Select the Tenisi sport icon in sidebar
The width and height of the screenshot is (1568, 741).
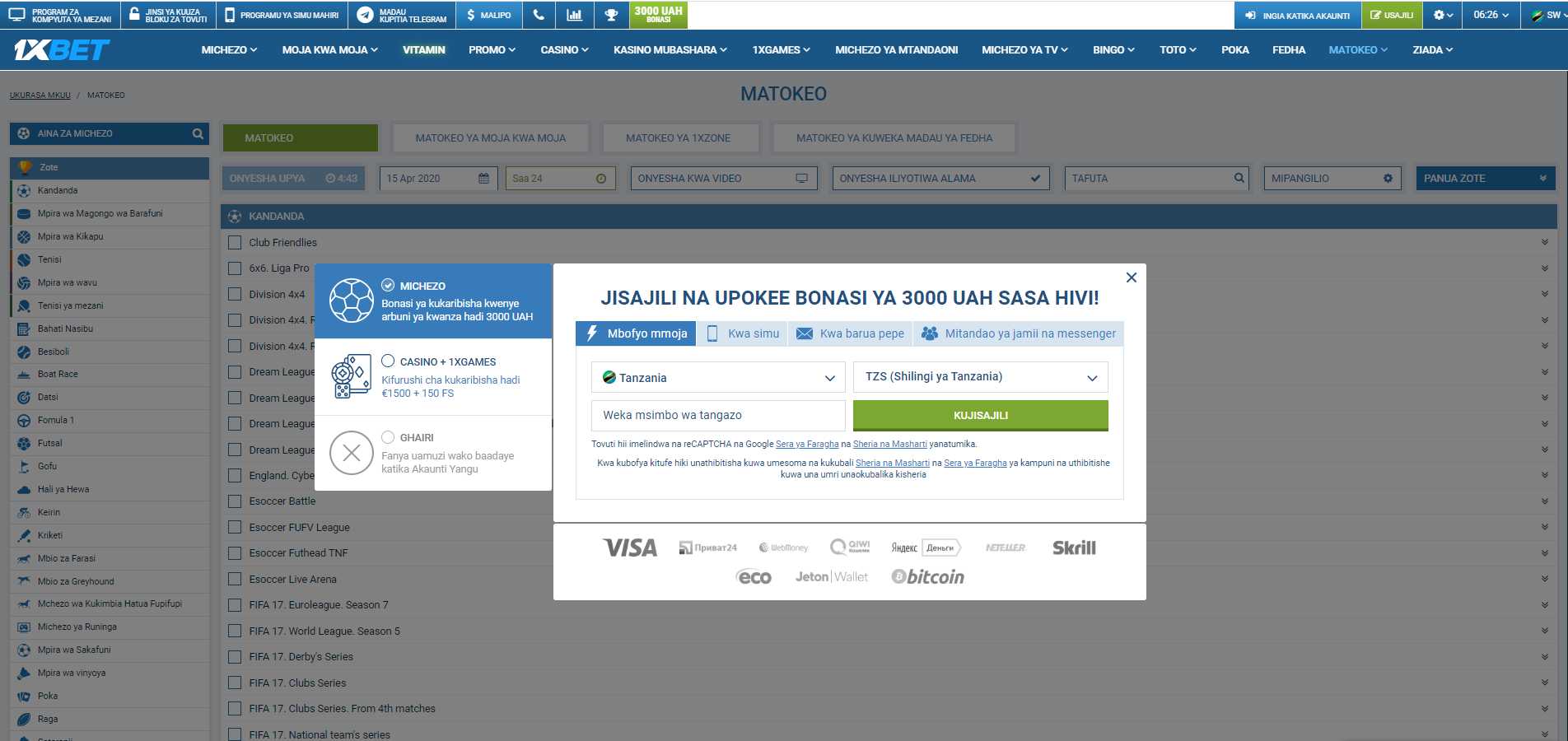click(x=24, y=259)
